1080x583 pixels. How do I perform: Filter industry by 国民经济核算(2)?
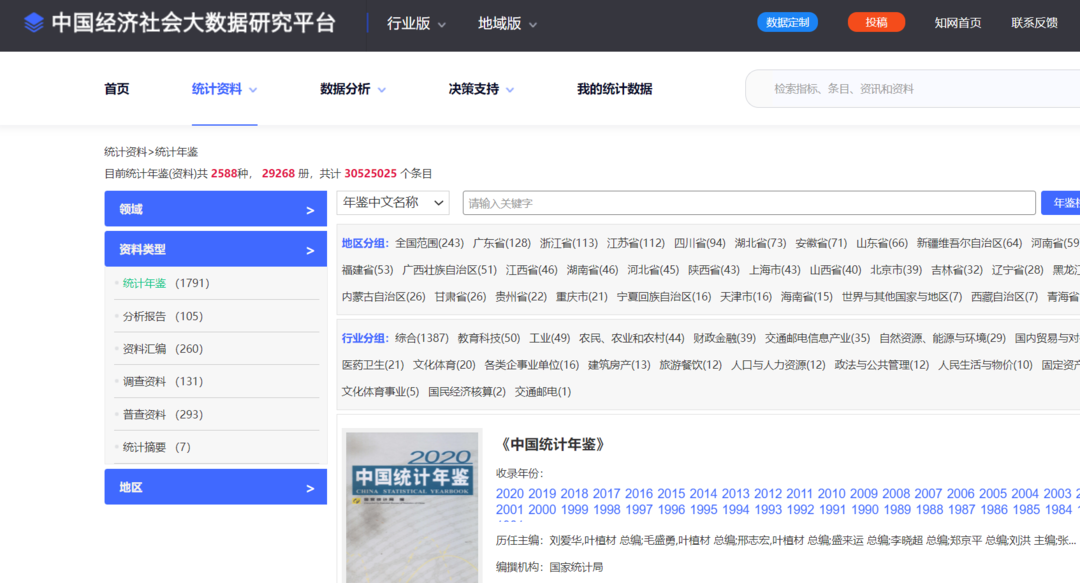point(467,392)
